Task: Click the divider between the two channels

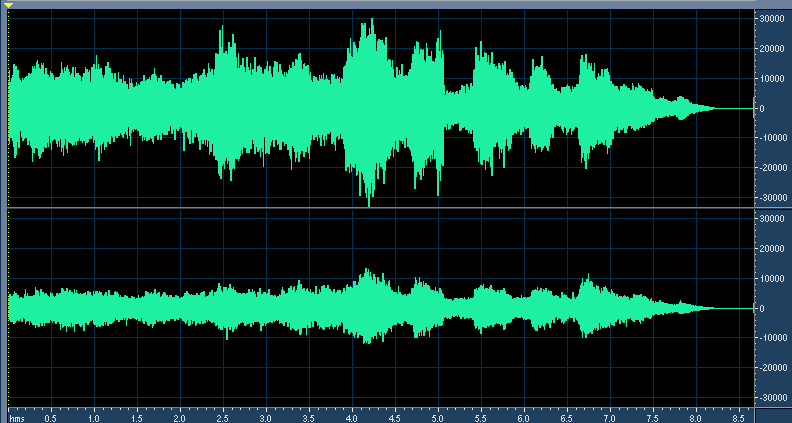Action: pos(380,208)
